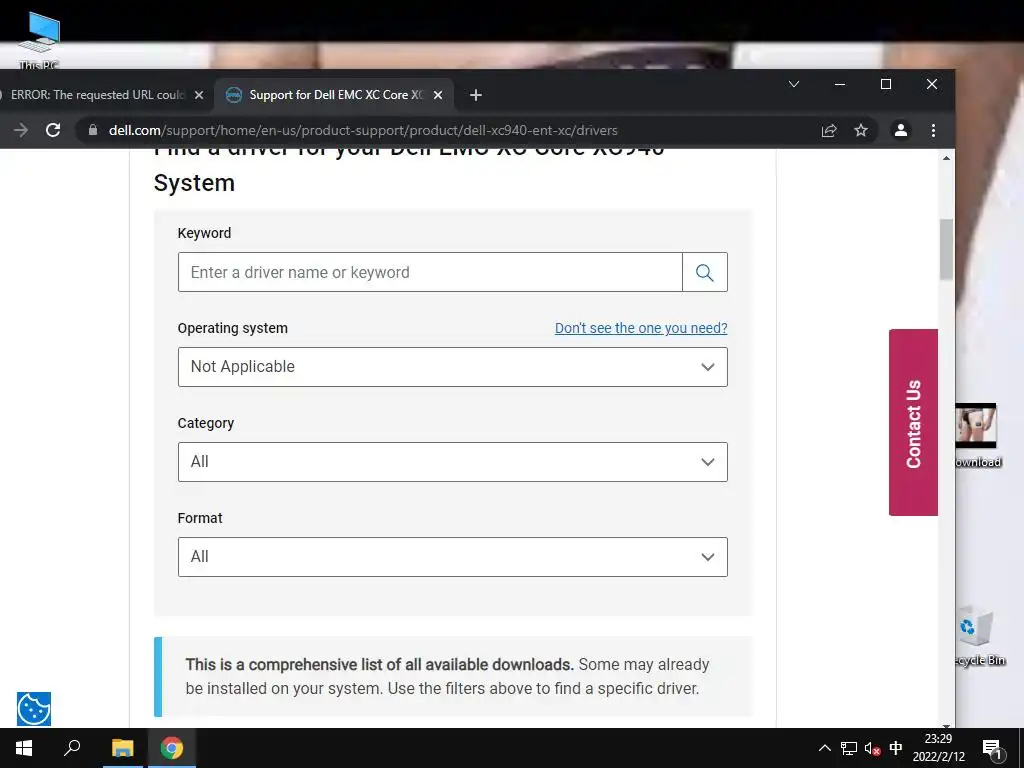This screenshot has height=768, width=1024.
Task: Expand the Operating system dropdown
Action: pos(453,367)
